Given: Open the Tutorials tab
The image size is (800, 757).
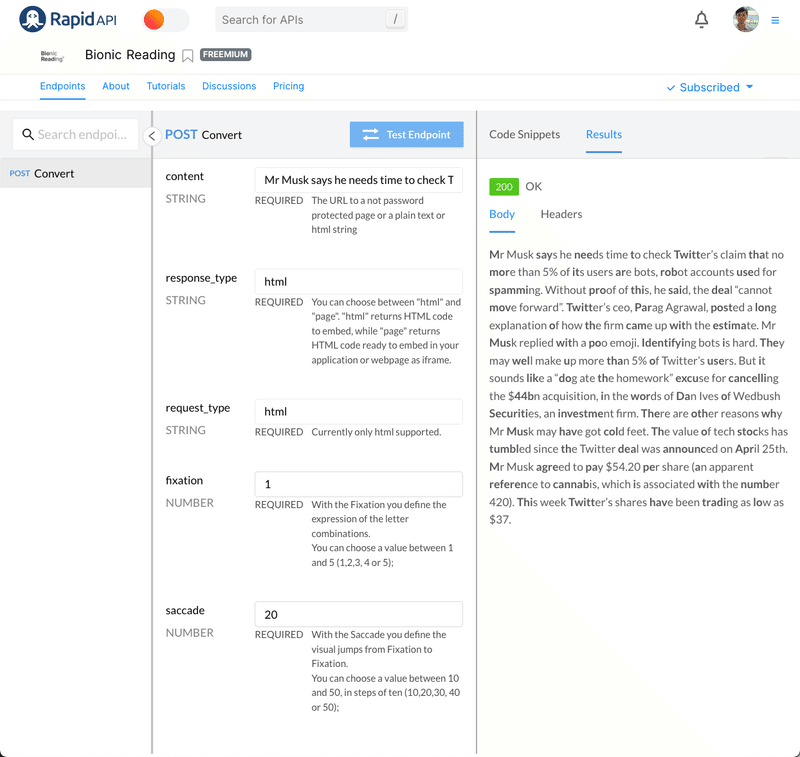Looking at the screenshot, I should coord(166,86).
